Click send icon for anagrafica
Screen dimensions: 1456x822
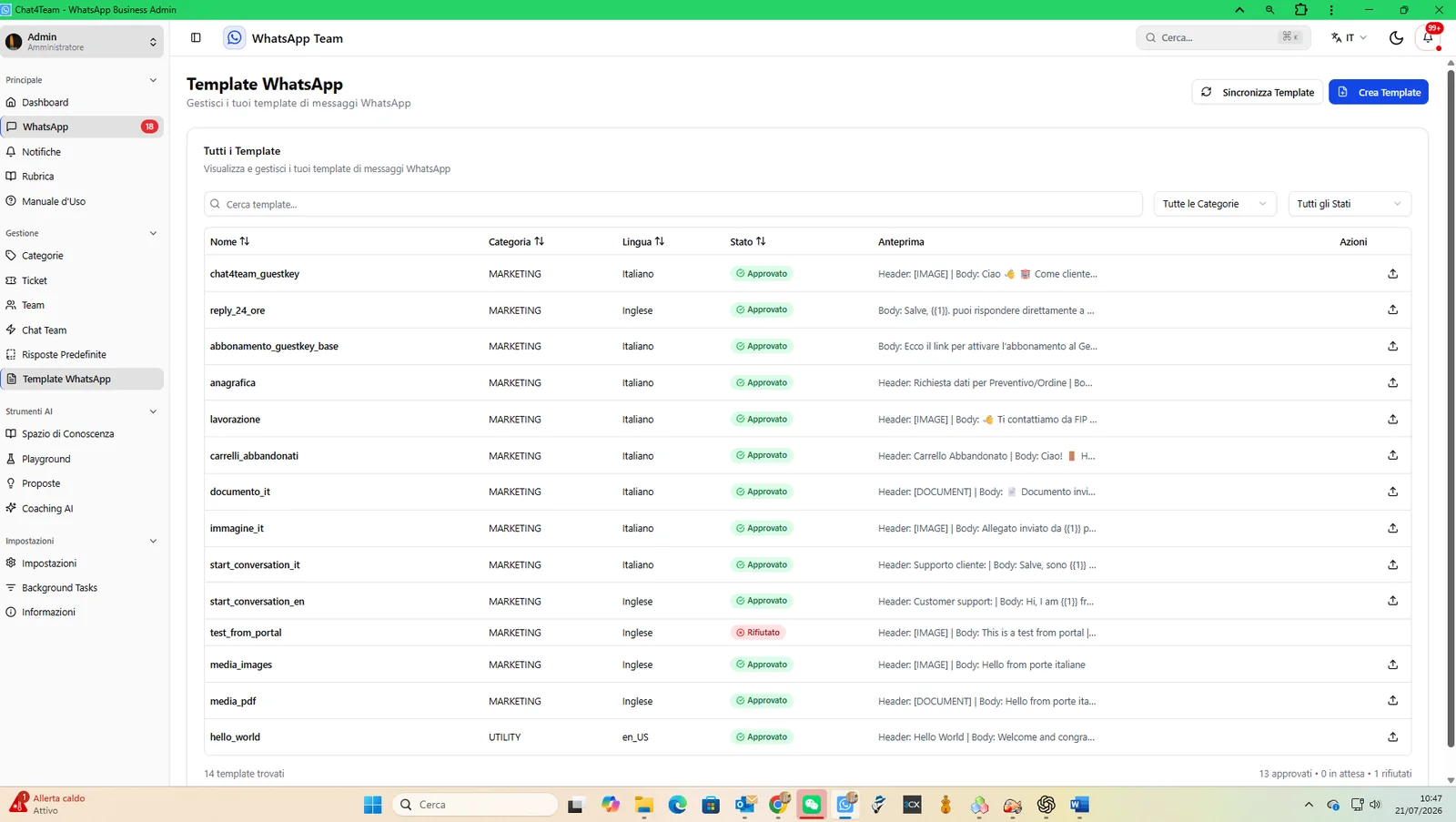click(x=1392, y=382)
